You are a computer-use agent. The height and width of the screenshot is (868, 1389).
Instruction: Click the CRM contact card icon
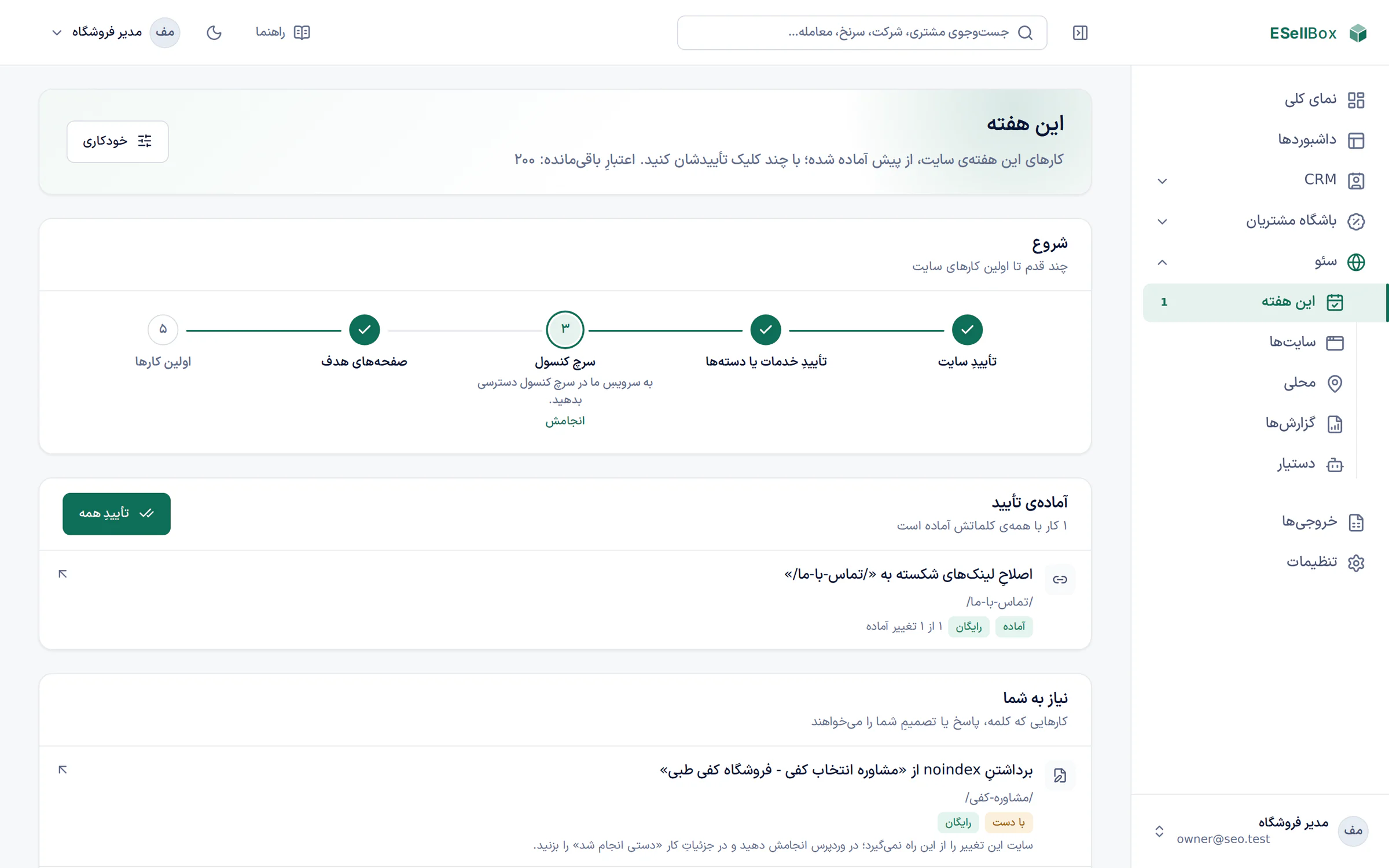click(x=1356, y=181)
